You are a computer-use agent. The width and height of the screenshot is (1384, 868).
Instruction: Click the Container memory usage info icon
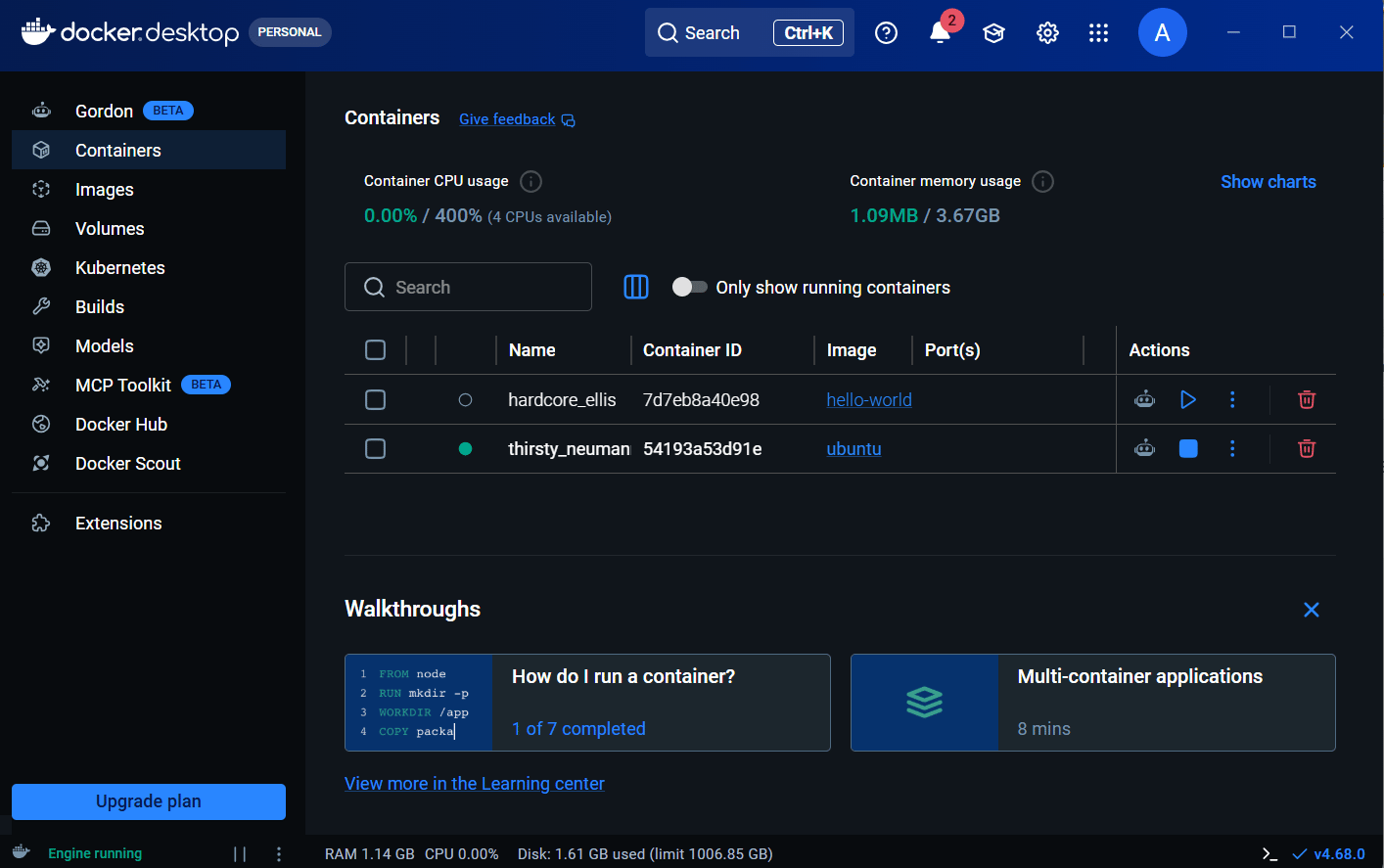(x=1043, y=181)
